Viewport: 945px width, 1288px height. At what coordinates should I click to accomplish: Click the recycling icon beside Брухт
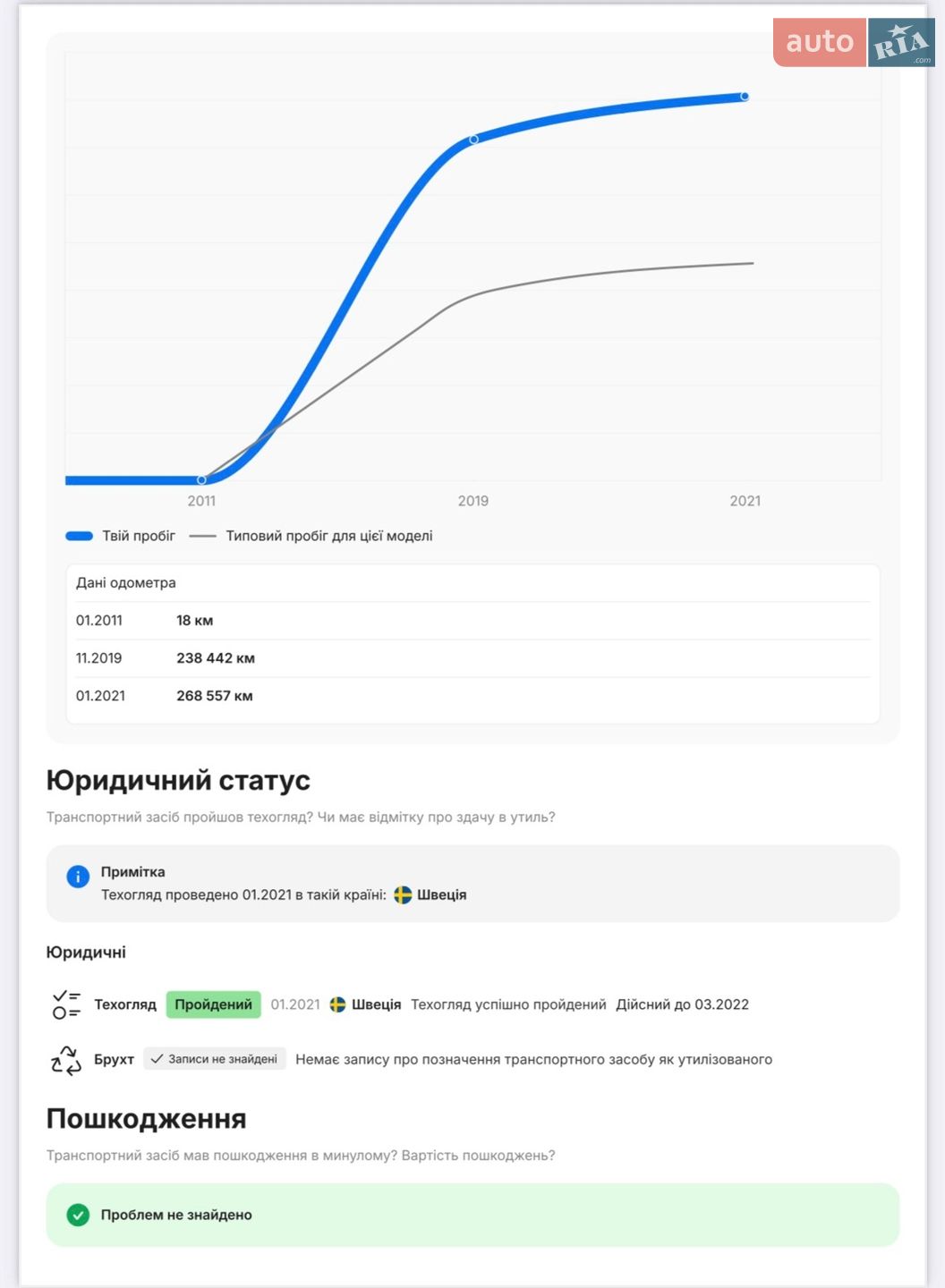pyautogui.click(x=66, y=1060)
